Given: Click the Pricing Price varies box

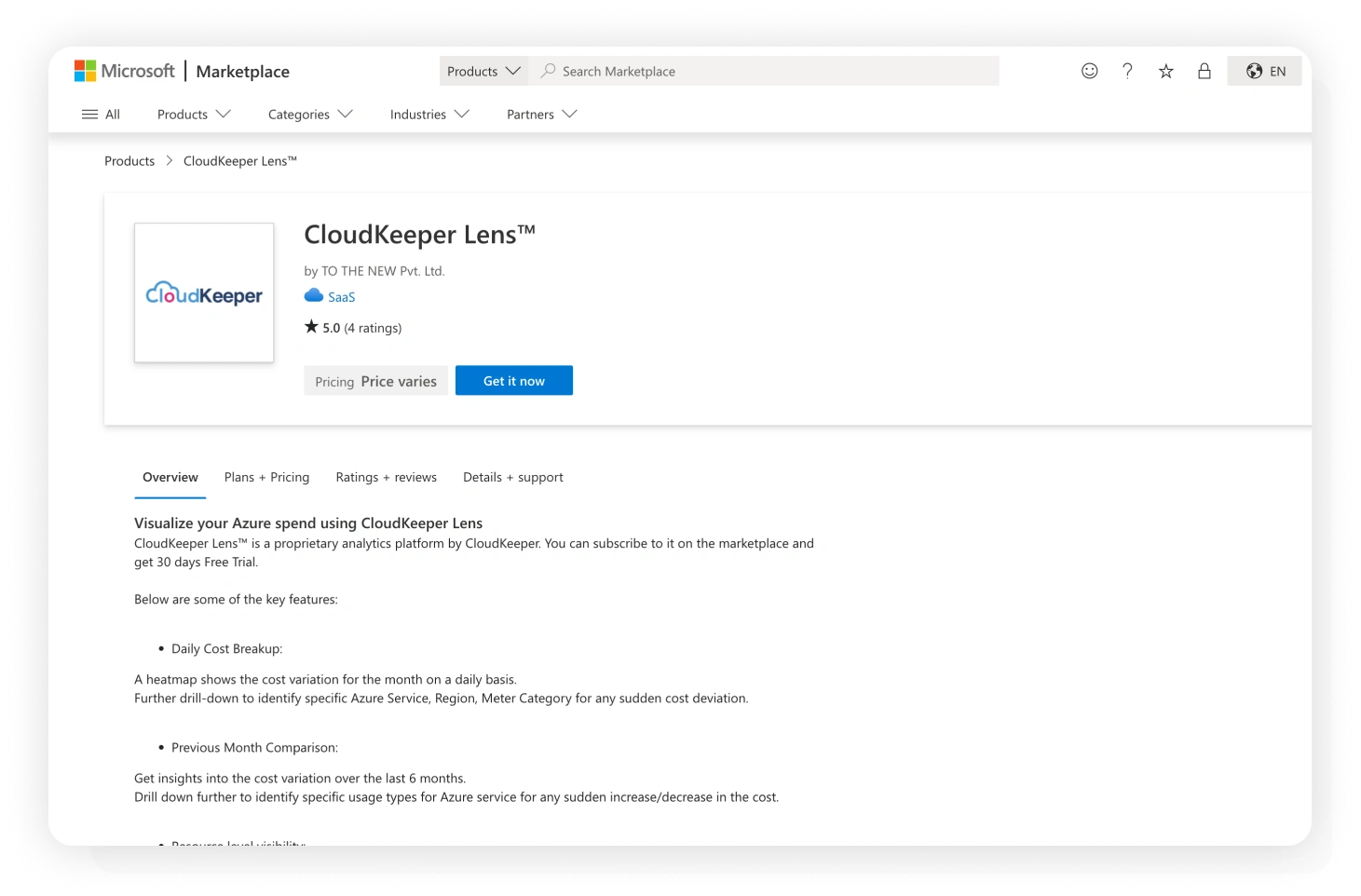Looking at the screenshot, I should (x=375, y=380).
